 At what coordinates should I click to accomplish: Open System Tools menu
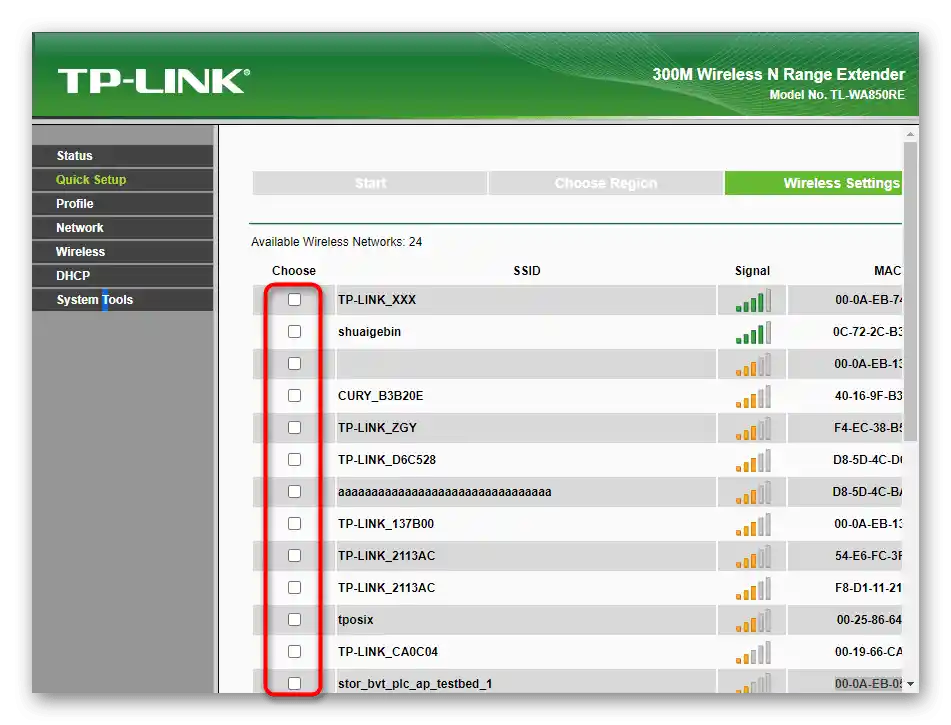coord(123,300)
